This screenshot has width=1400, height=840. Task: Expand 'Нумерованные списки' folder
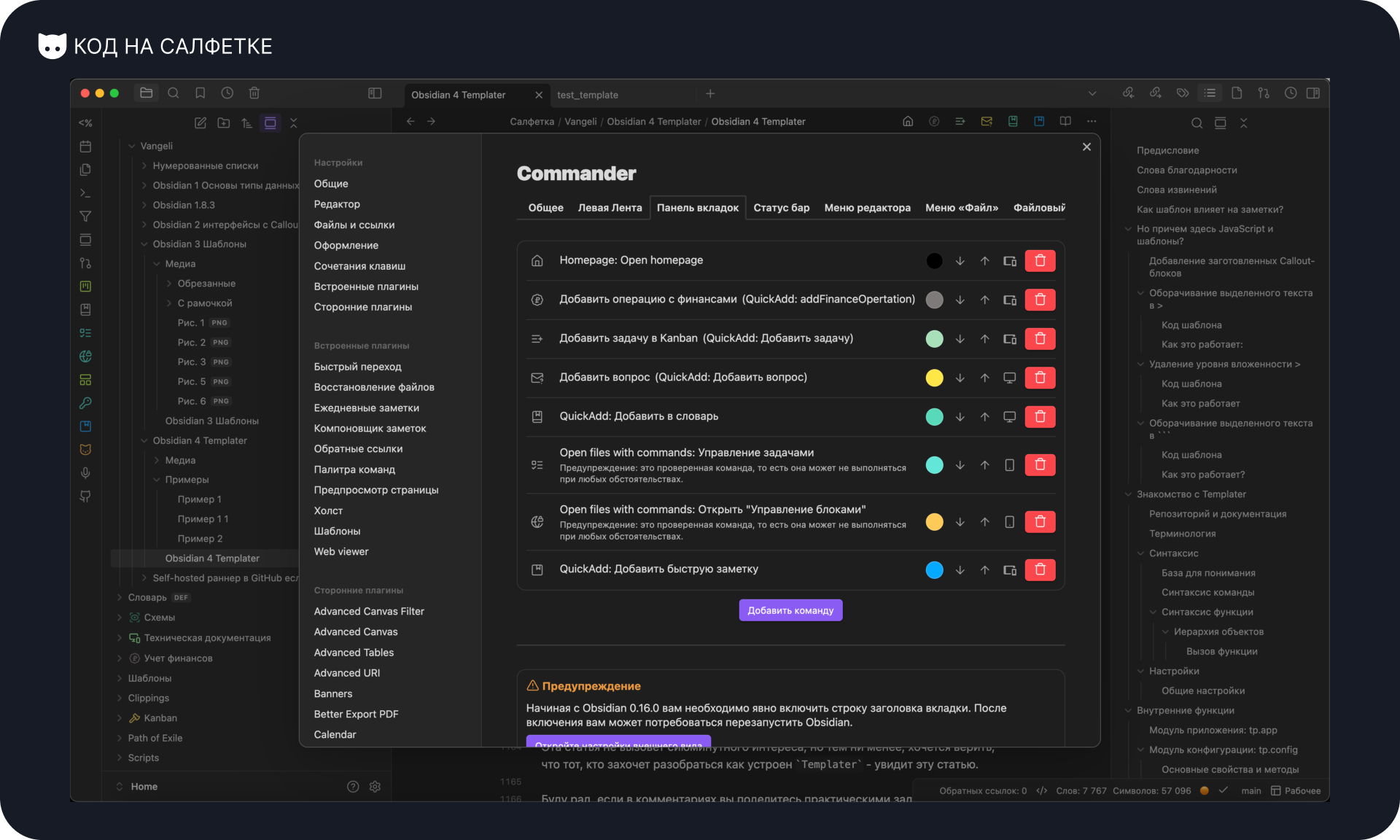click(144, 166)
